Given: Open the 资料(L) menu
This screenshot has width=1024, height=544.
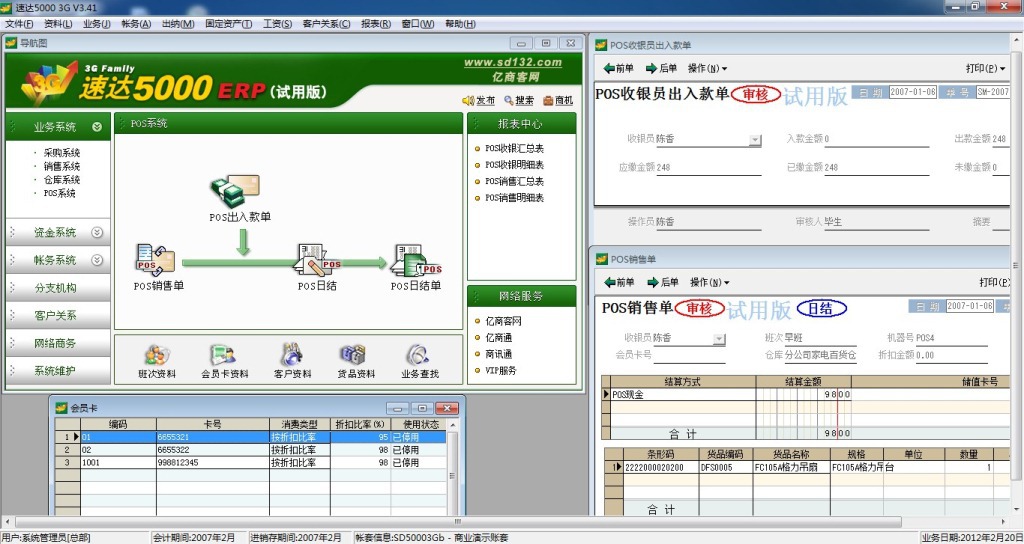Looking at the screenshot, I should pyautogui.click(x=57, y=24).
